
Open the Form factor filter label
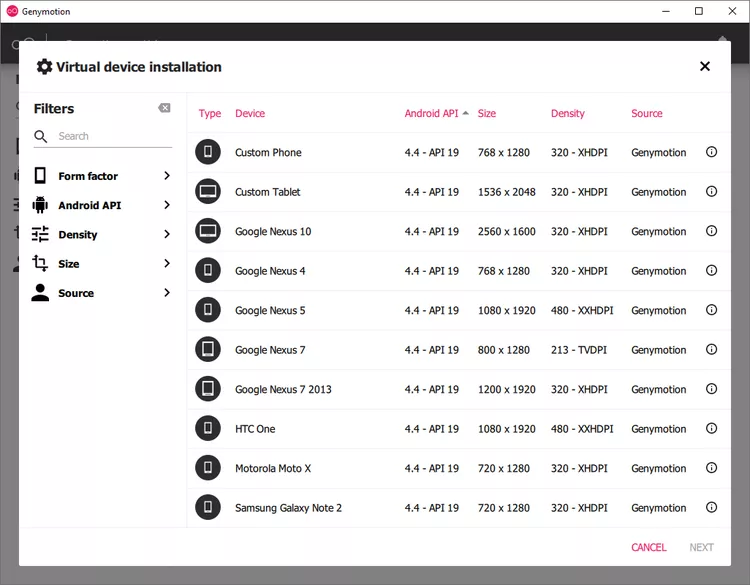coord(88,176)
